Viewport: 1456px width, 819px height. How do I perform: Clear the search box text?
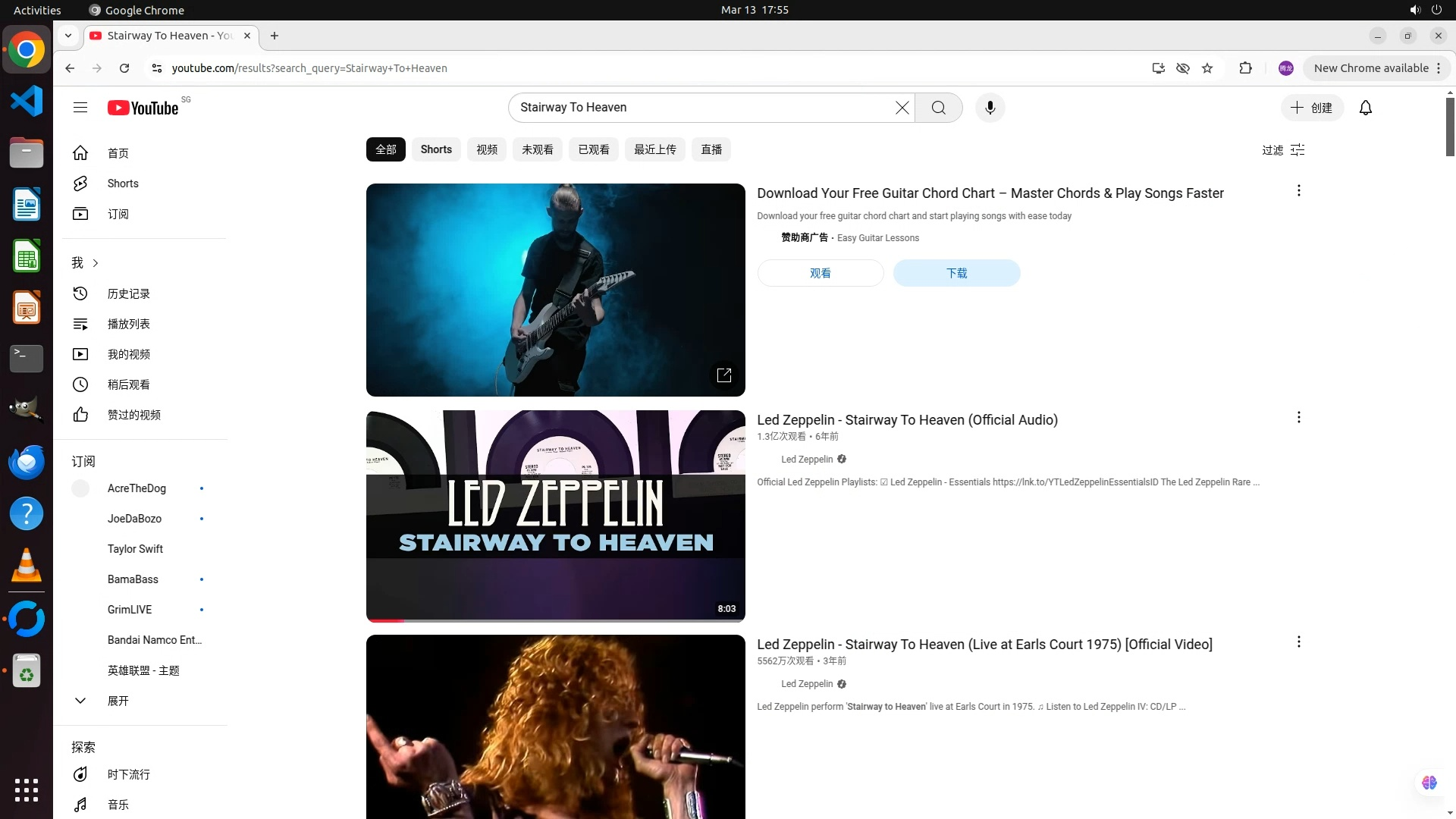coord(902,108)
